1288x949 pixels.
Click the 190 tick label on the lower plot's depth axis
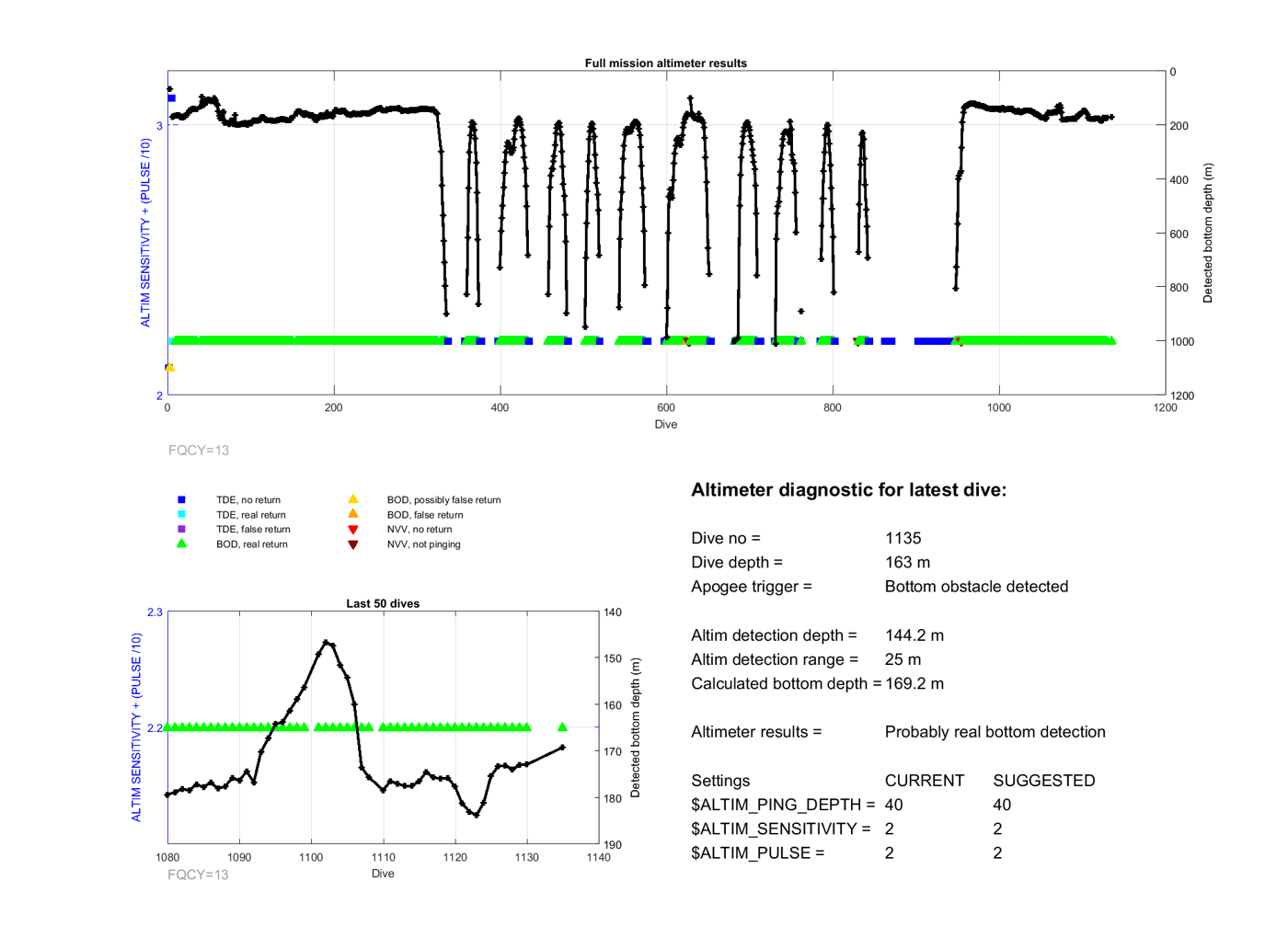pyautogui.click(x=613, y=845)
